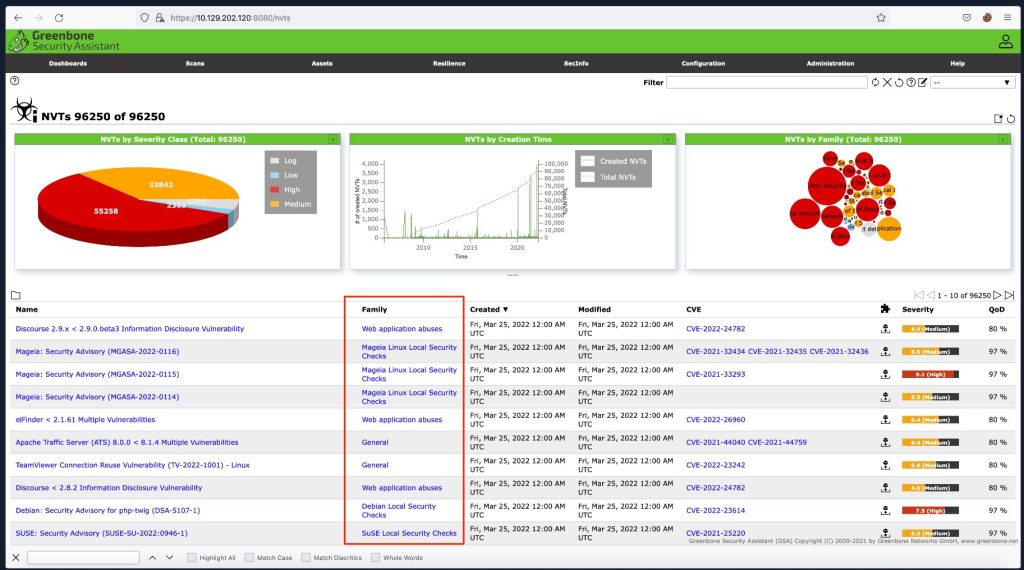1024x570 pixels.
Task: Click the Greenbone Security Assistant logo
Action: click(64, 40)
